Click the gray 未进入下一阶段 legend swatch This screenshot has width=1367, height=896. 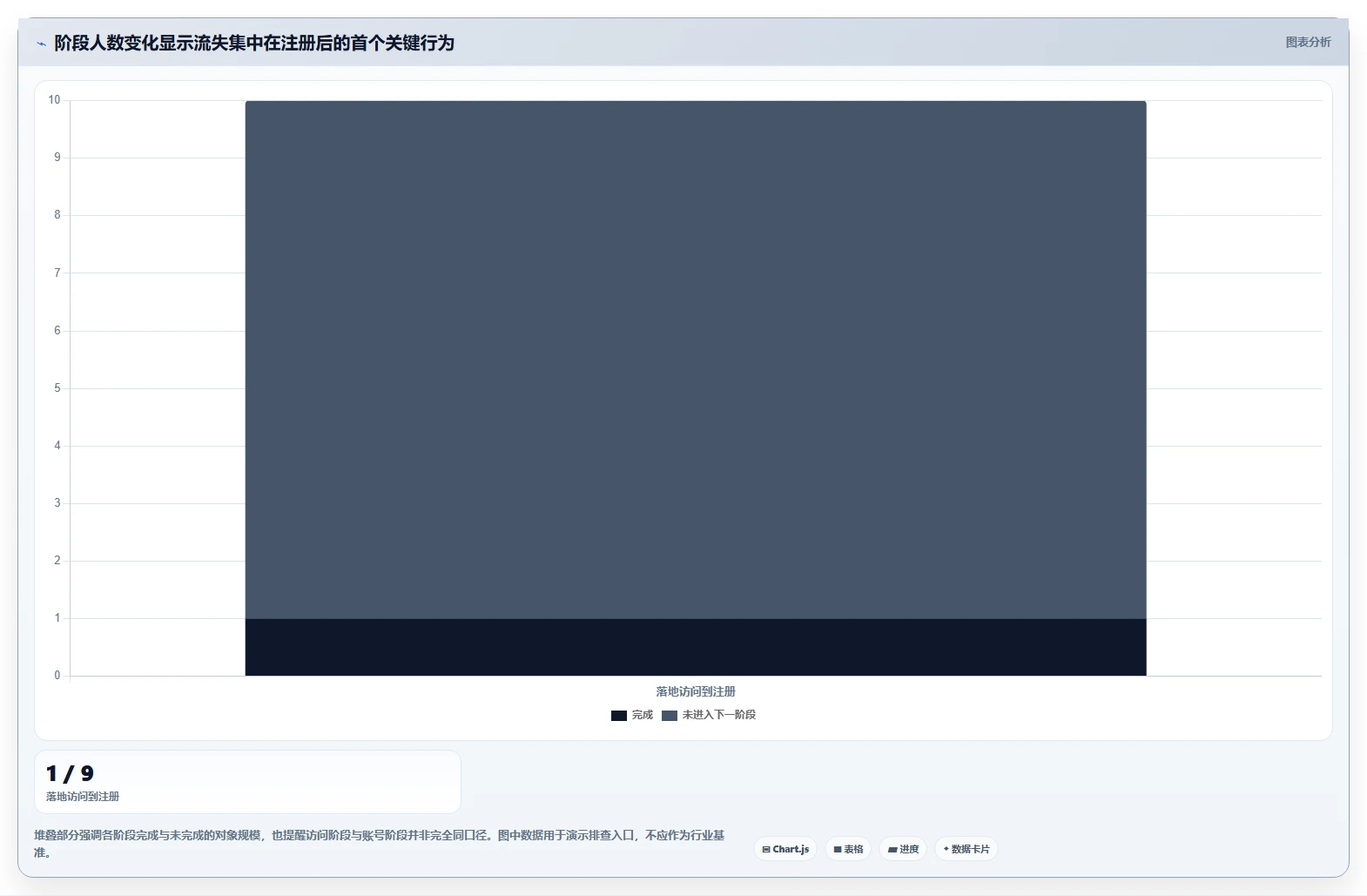670,716
